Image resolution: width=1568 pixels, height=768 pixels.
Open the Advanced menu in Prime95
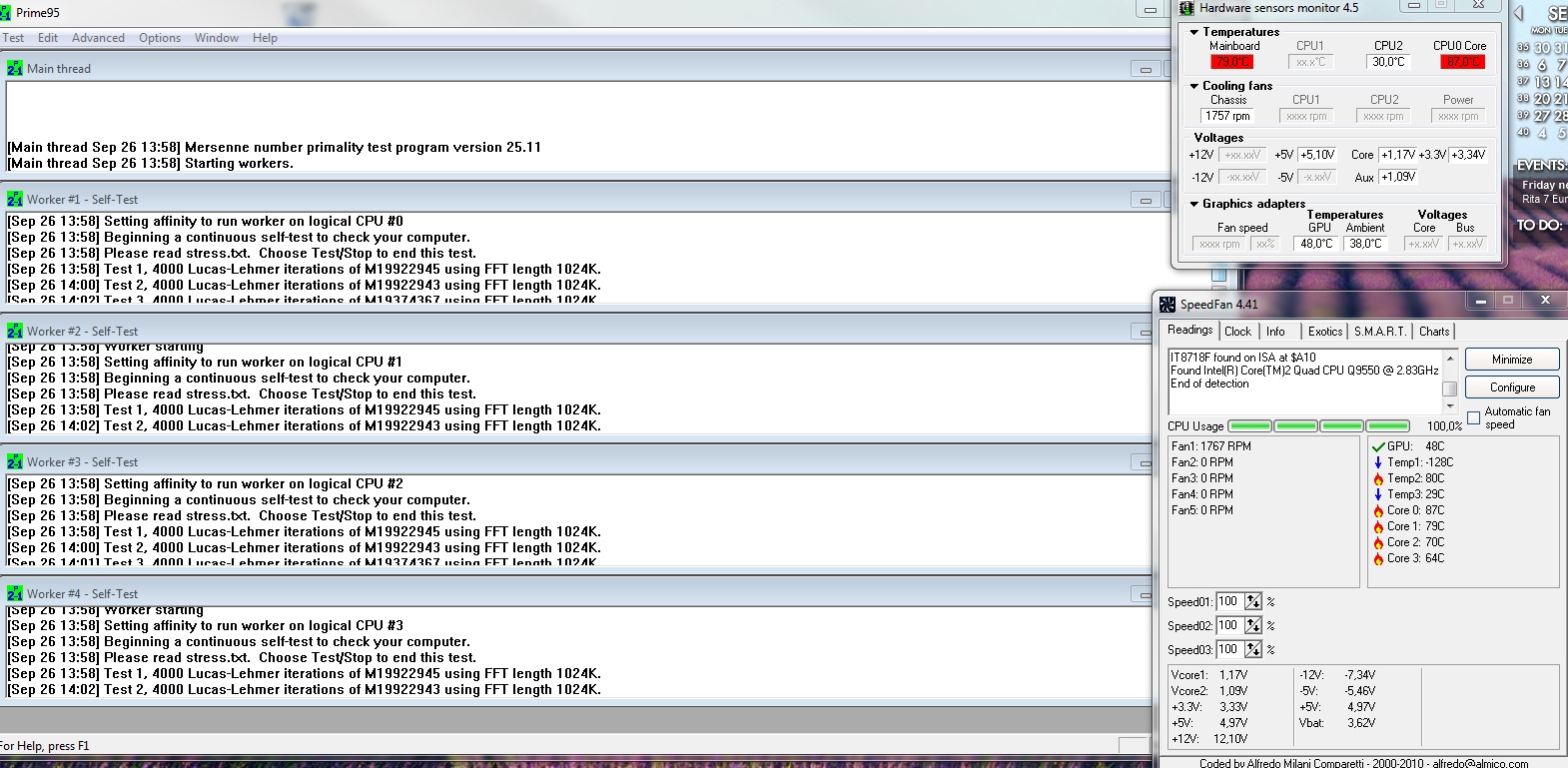(98, 38)
